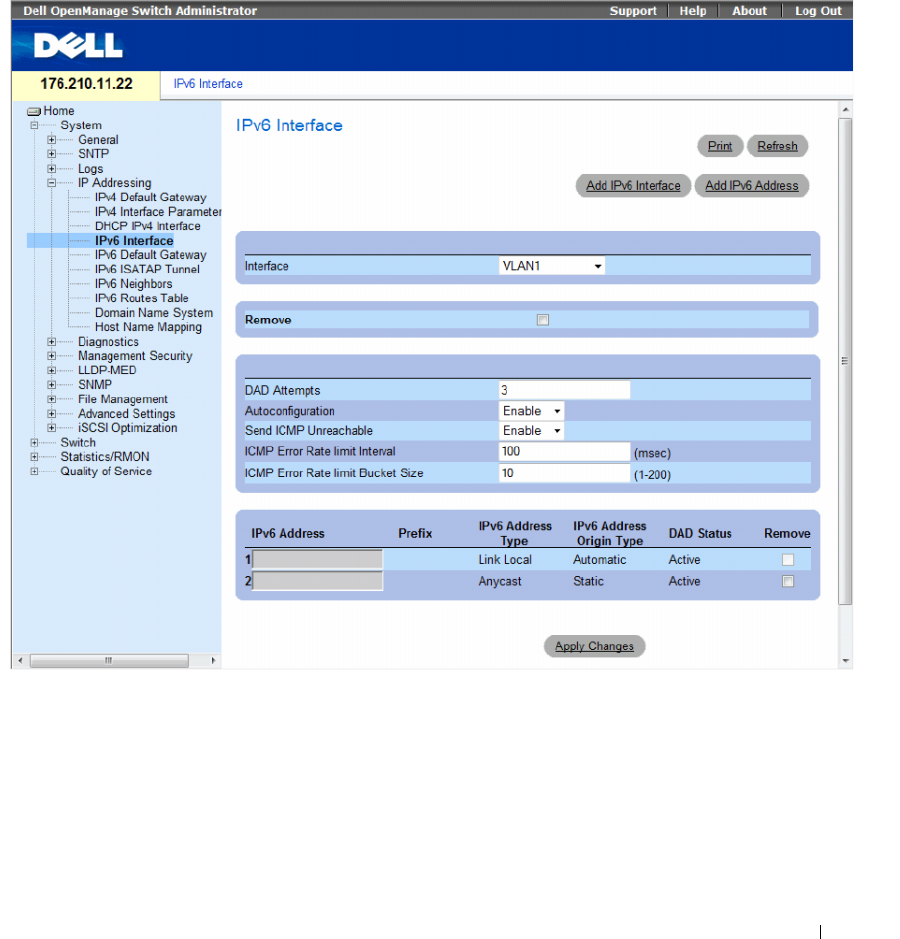Click the IPv6 Interface breadcrumb tab
900x939 pixels.
coord(208,84)
